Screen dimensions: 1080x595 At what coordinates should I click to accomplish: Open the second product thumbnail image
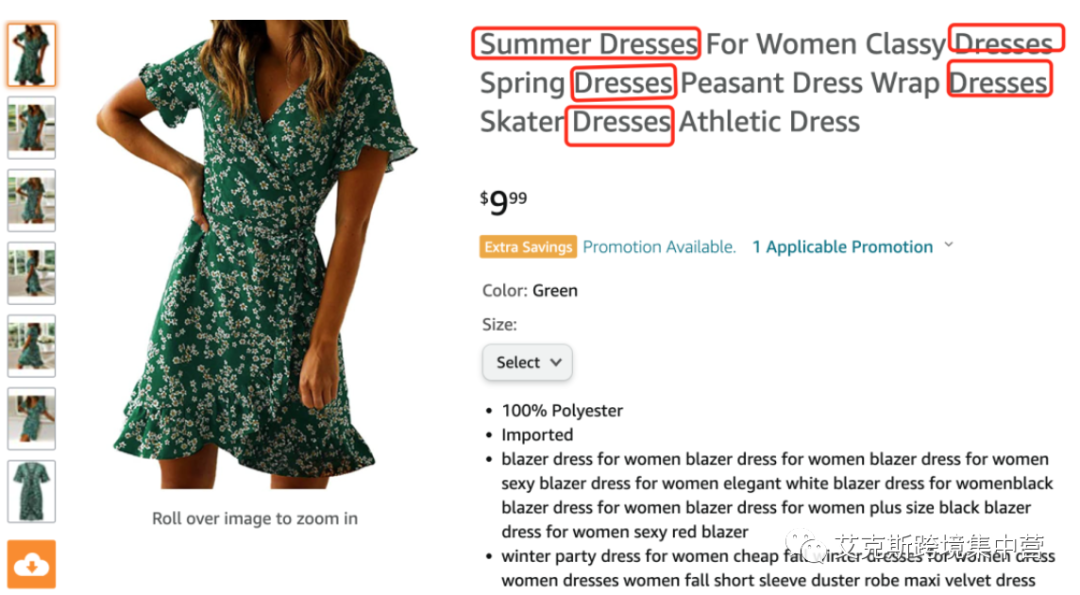tap(32, 127)
